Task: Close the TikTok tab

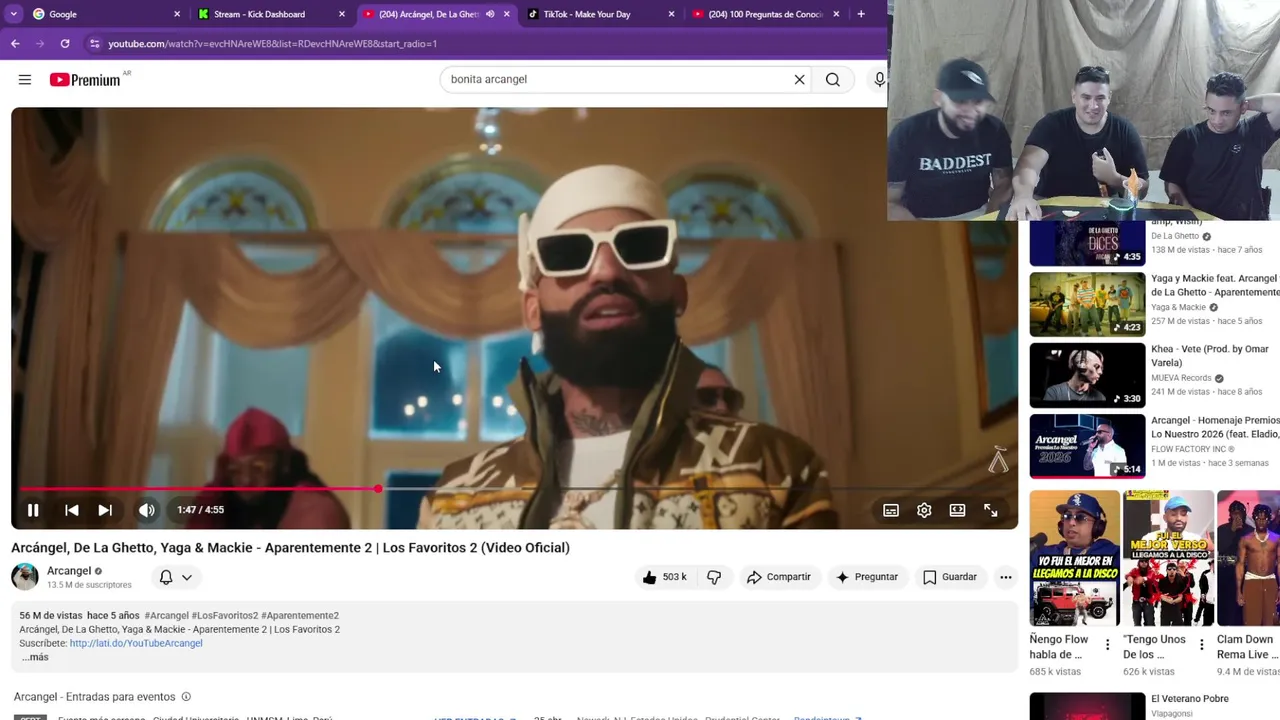Action: (671, 14)
